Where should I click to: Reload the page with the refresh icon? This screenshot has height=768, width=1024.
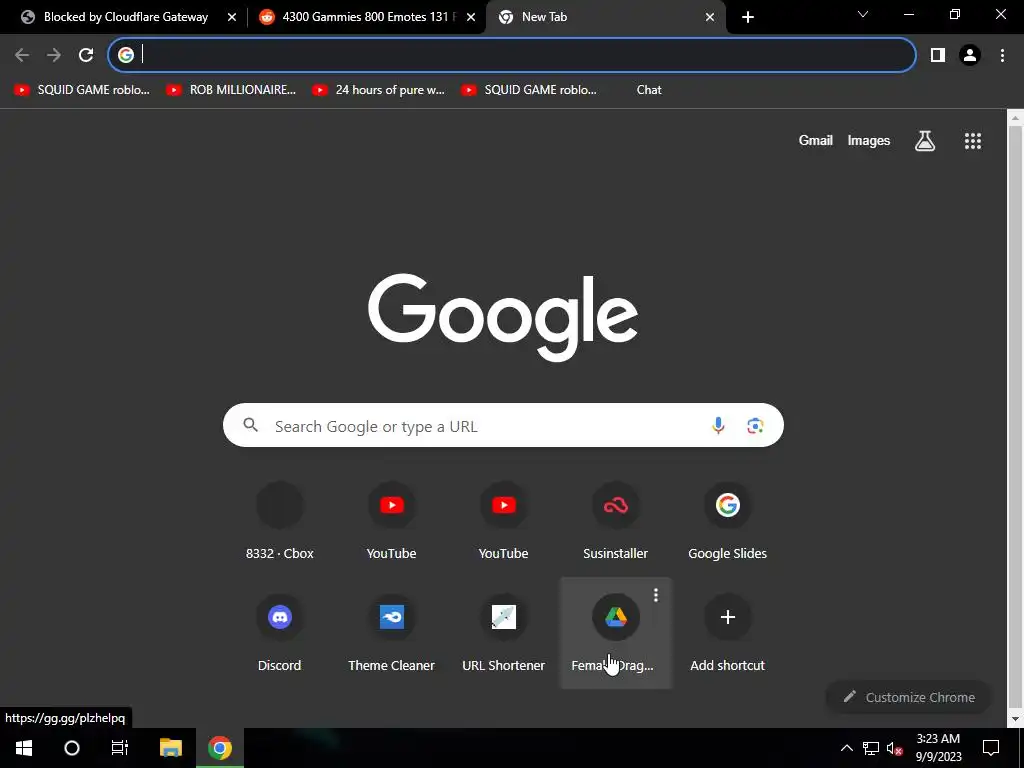click(86, 55)
